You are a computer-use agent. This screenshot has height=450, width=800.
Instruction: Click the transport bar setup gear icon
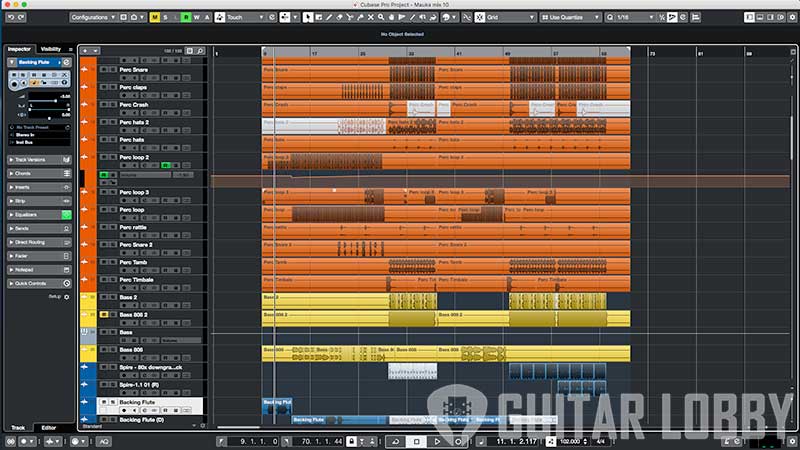click(x=792, y=441)
